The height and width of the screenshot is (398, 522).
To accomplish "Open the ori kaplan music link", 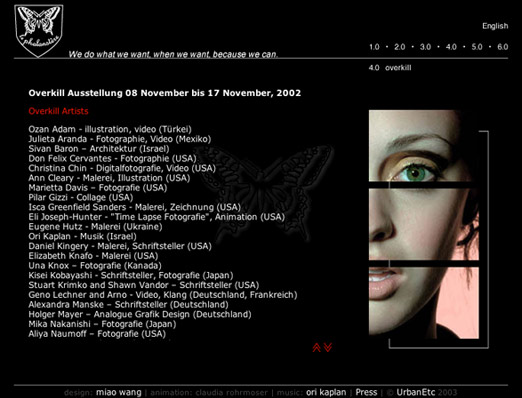I will click(326, 392).
